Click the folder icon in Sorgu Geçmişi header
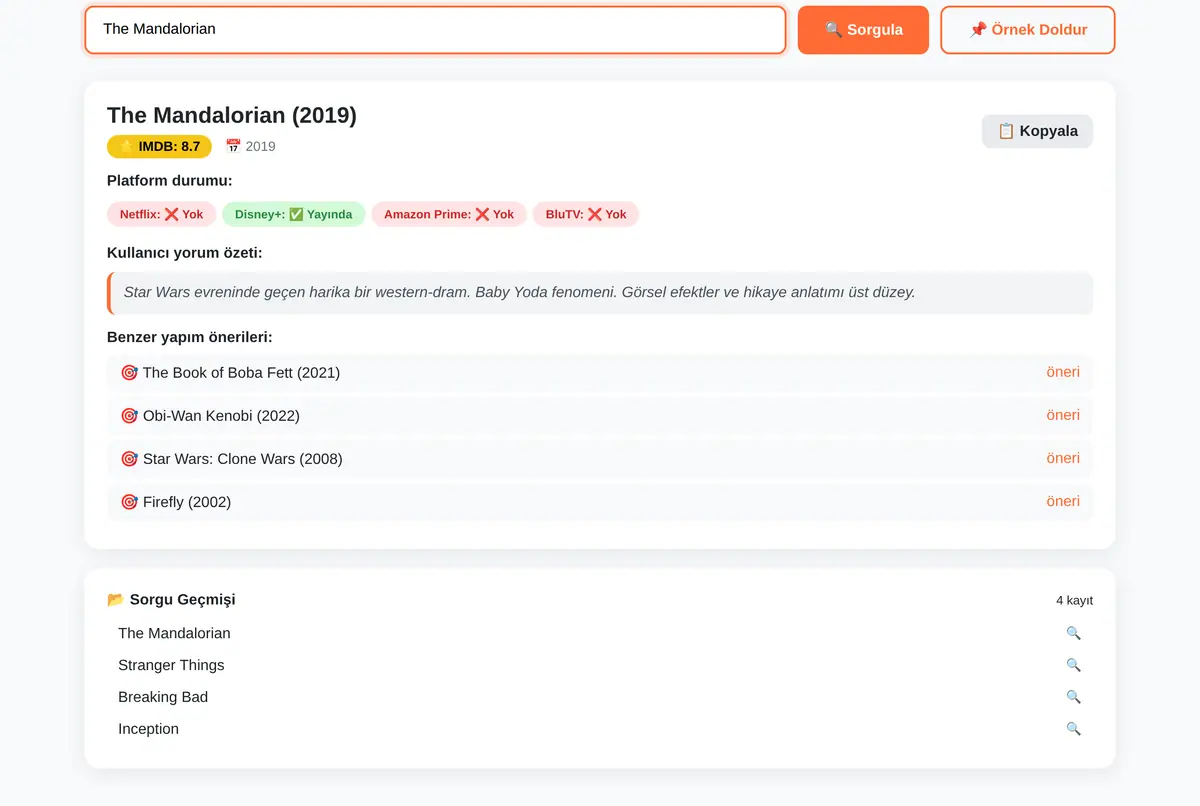This screenshot has height=806, width=1200. click(116, 600)
